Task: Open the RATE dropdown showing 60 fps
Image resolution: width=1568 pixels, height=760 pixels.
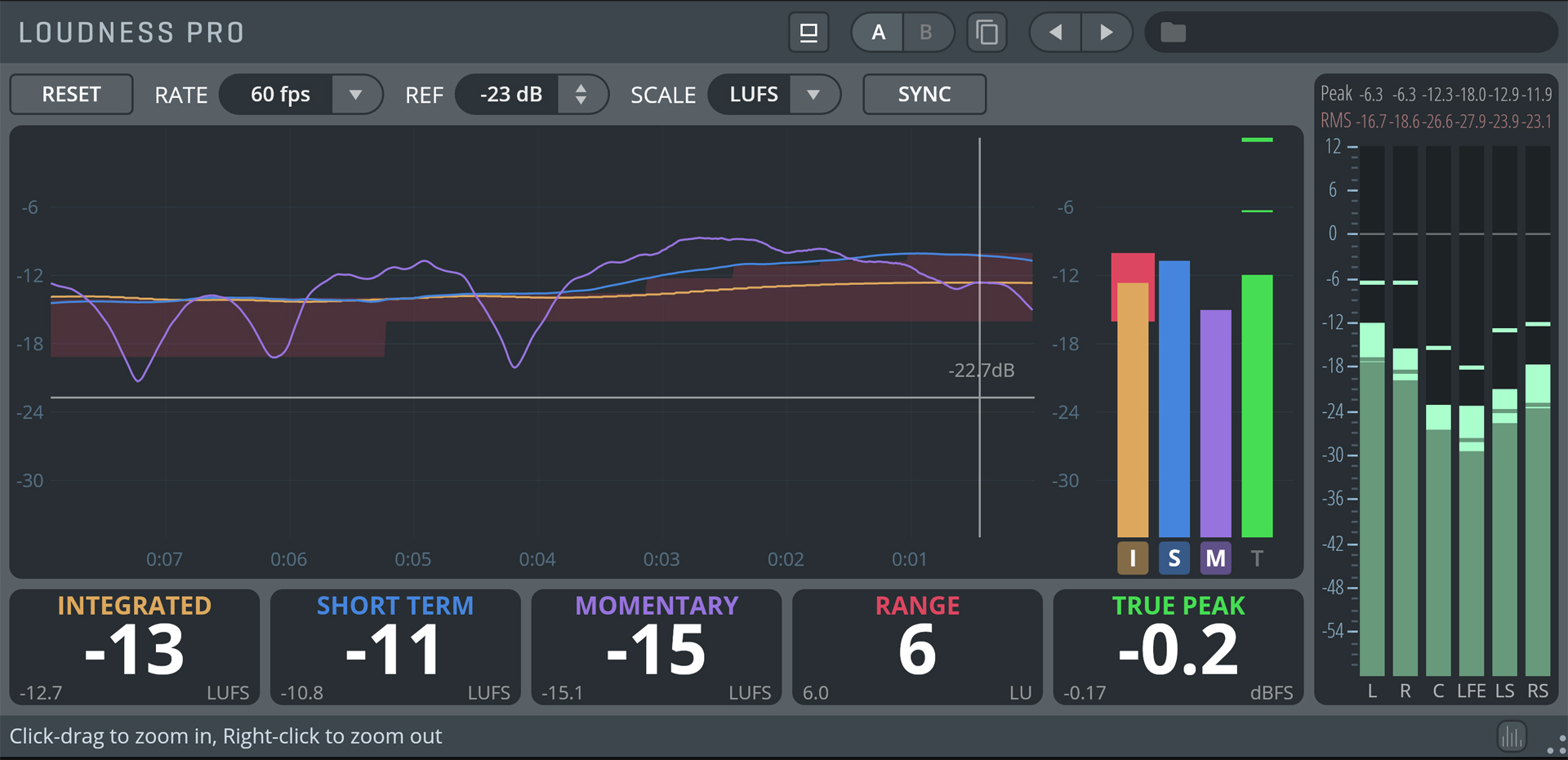Action: (x=301, y=95)
